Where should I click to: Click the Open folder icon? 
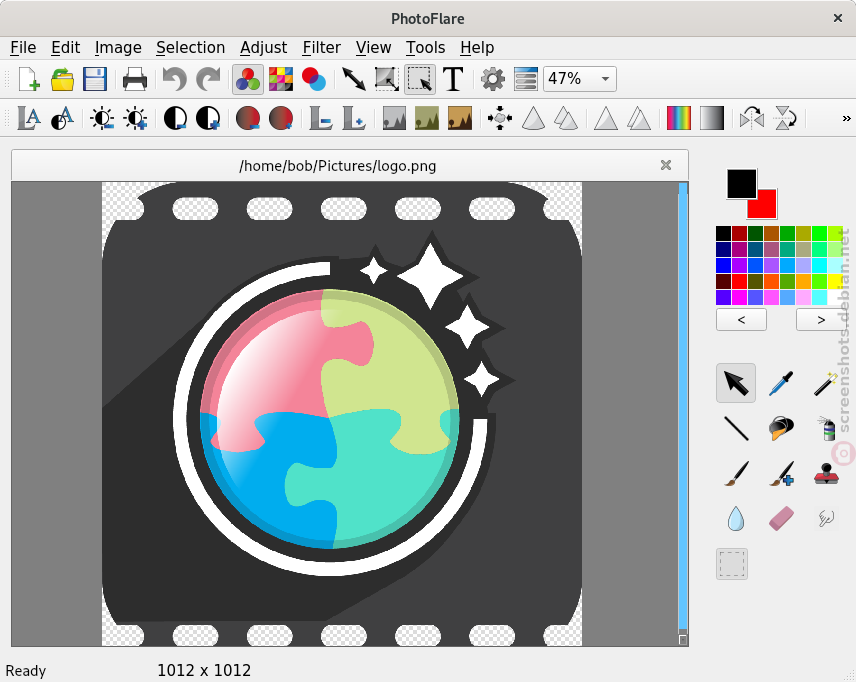point(62,79)
